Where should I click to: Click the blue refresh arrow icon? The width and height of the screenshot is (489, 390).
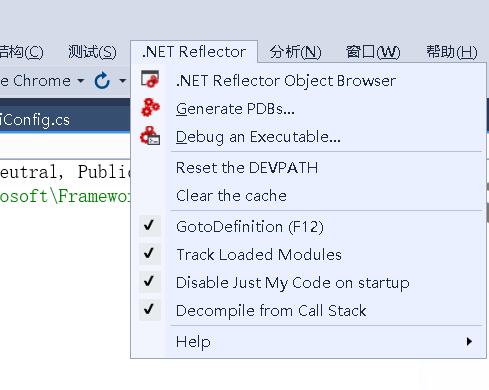102,81
